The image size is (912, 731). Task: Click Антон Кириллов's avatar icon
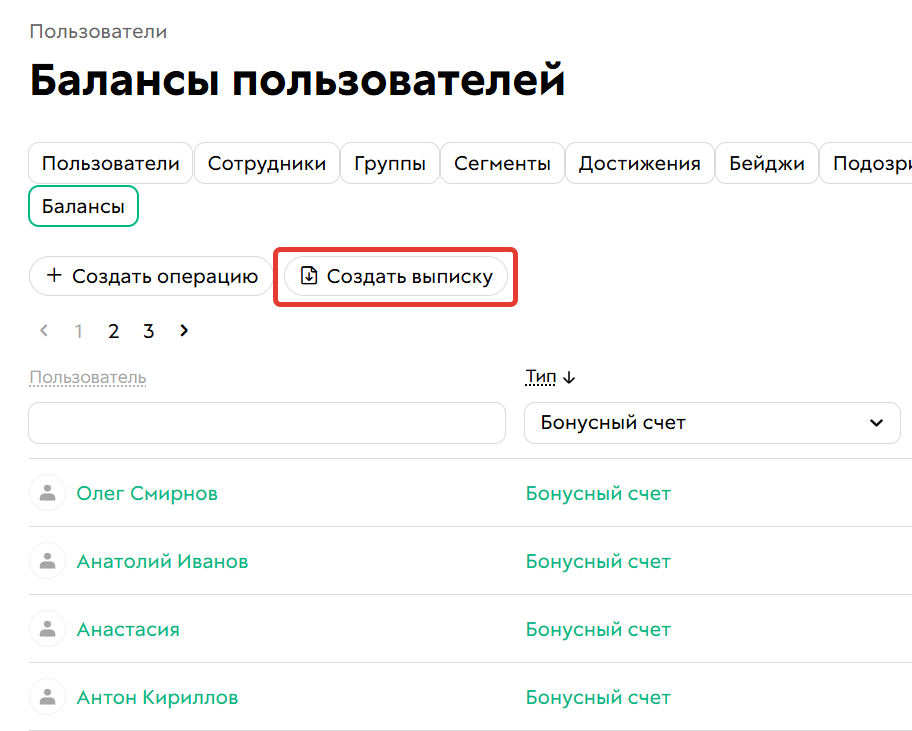coord(47,696)
